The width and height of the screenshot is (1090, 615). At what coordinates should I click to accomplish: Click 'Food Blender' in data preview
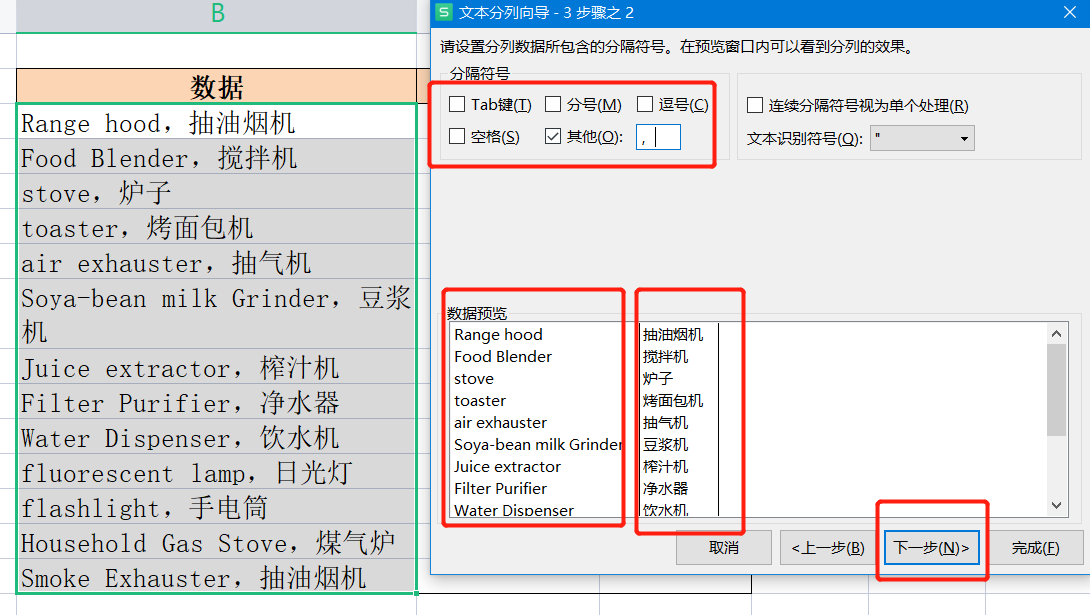click(503, 356)
